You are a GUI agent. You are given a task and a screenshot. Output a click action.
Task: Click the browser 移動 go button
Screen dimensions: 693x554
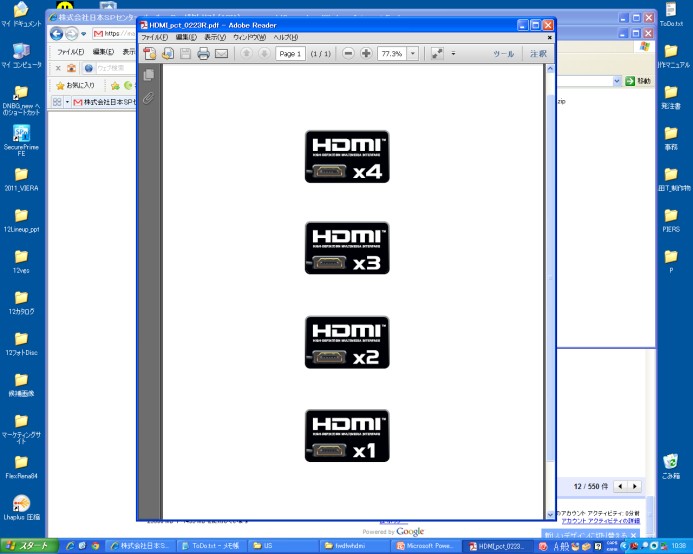click(638, 81)
